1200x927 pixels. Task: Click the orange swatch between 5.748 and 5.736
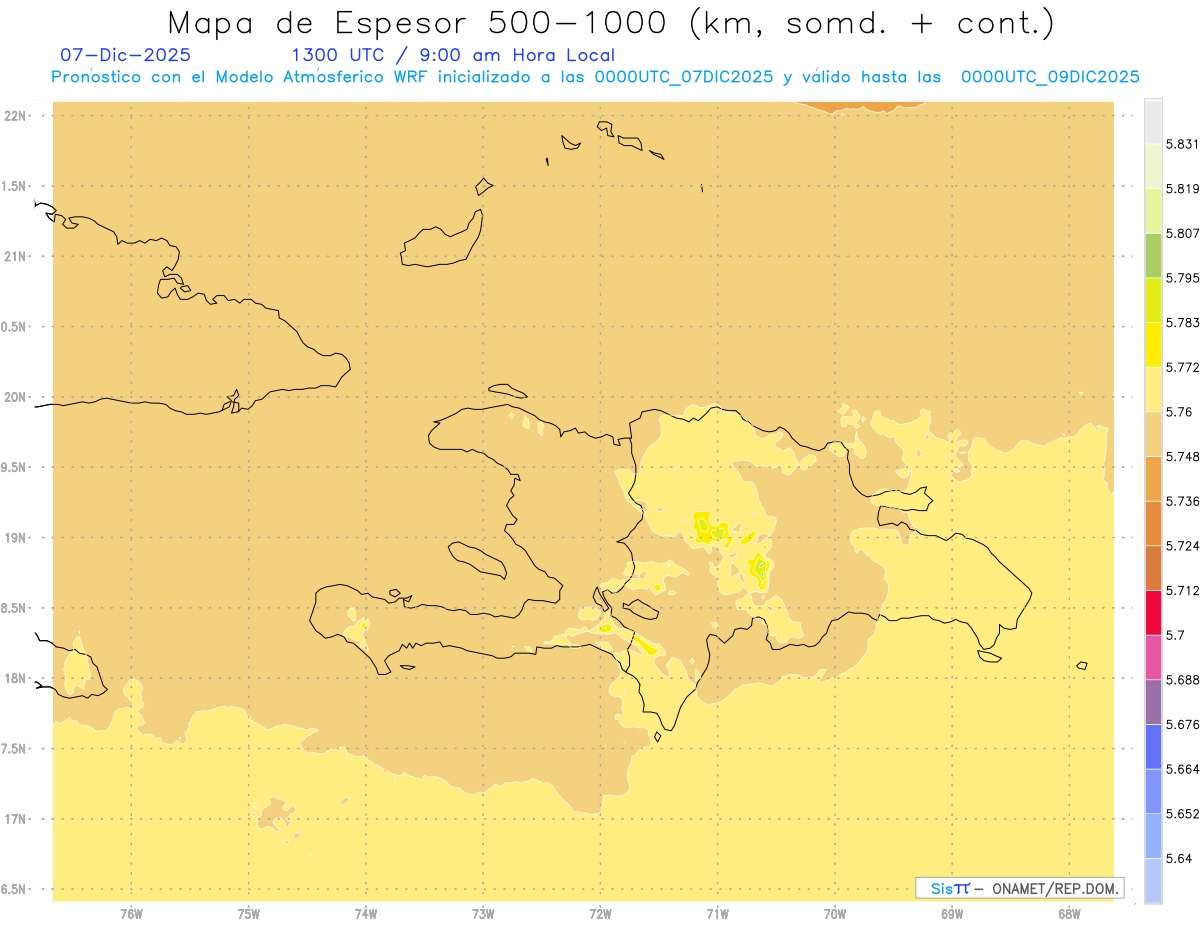(x=1153, y=478)
